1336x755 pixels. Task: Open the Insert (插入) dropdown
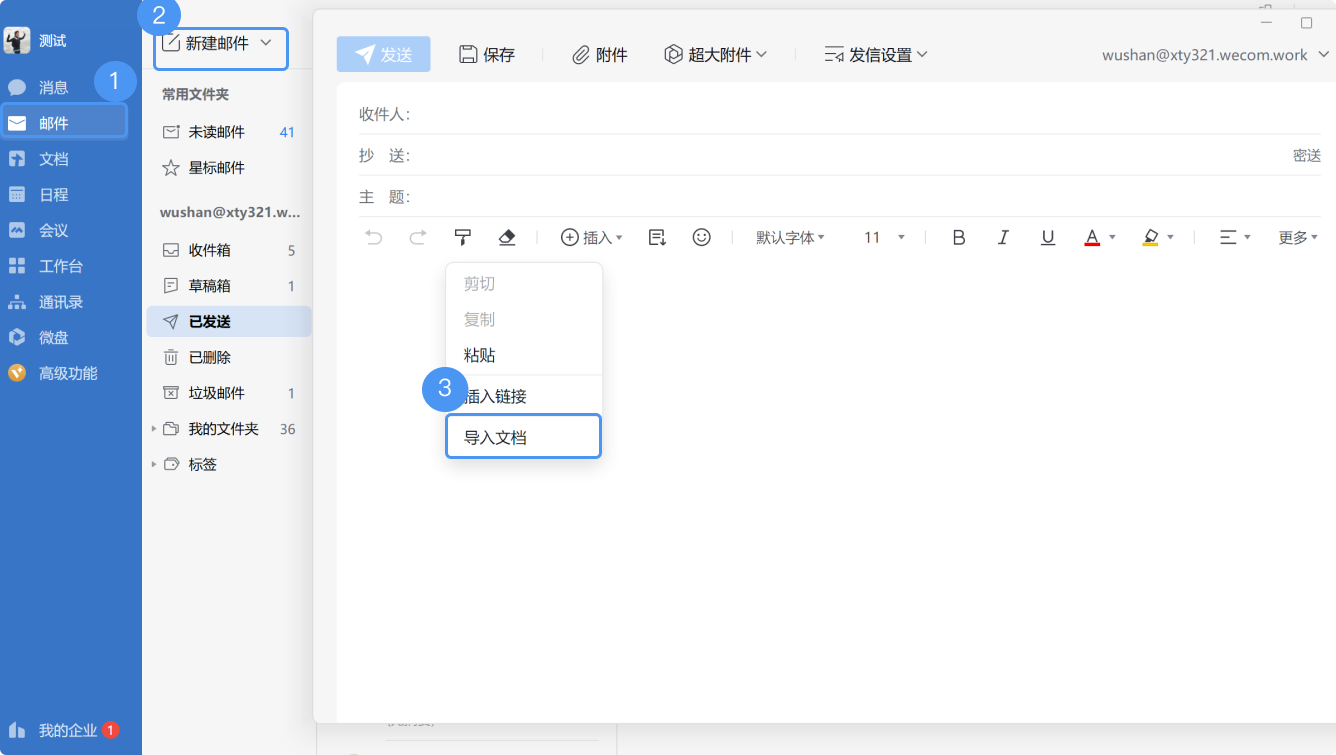(591, 237)
